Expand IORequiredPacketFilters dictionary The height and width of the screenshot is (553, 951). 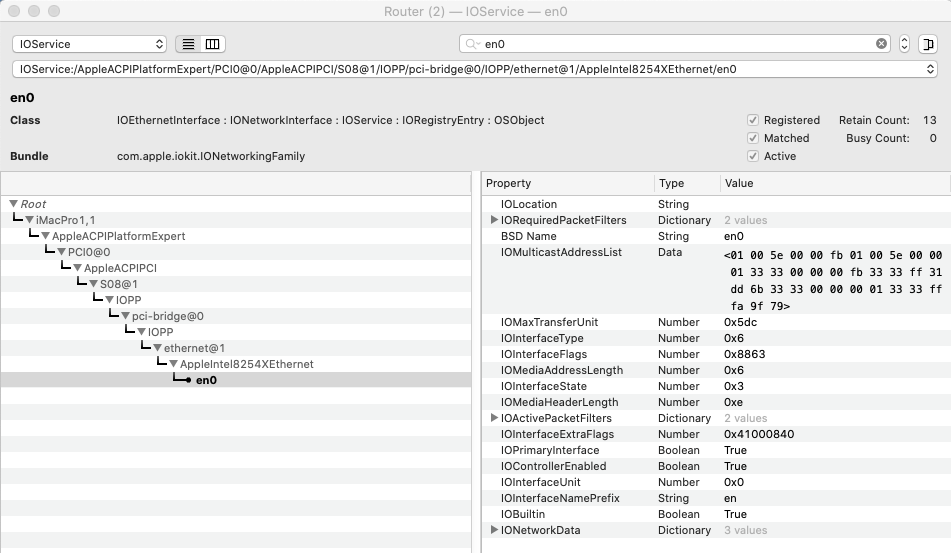click(494, 220)
